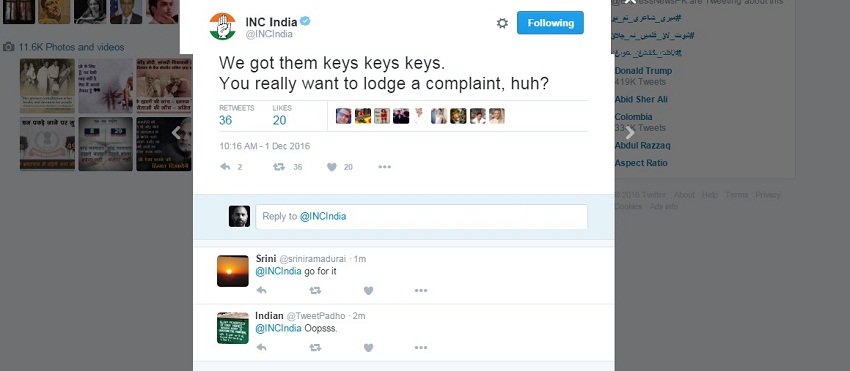
Task: View the 36 retweets count
Action: [226, 120]
